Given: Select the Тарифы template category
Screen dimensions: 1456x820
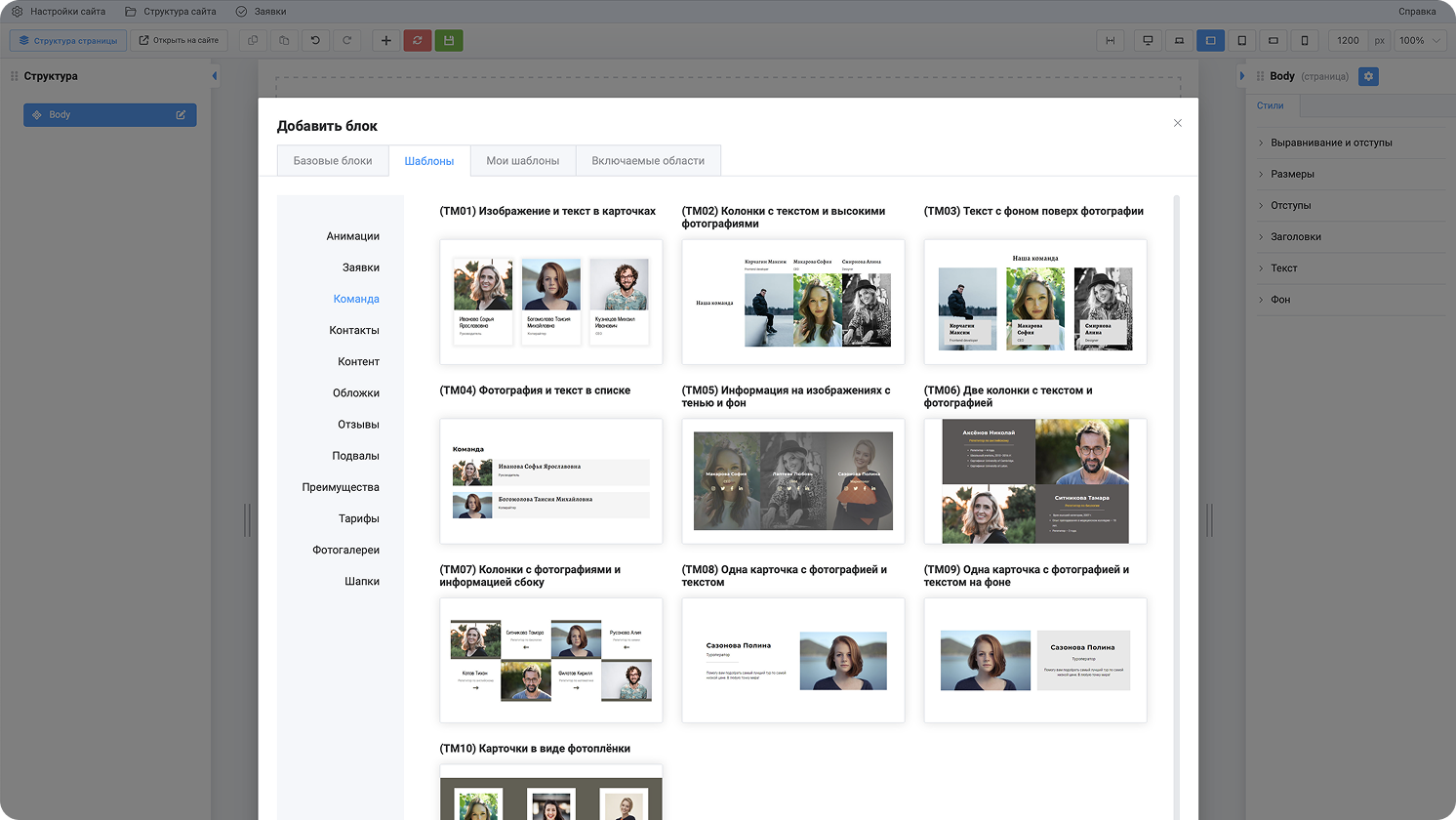Looking at the screenshot, I should 359,518.
